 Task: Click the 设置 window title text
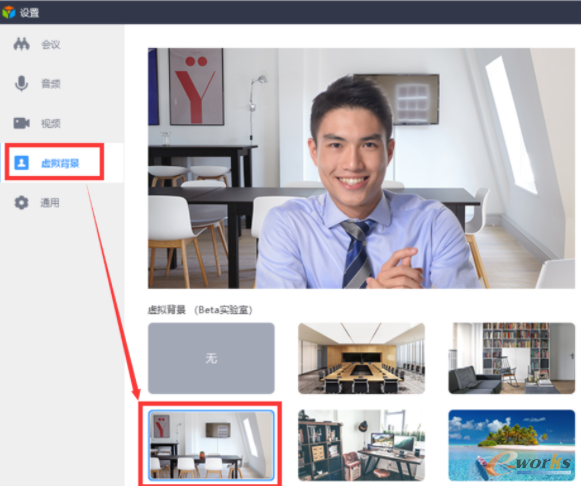coord(29,13)
